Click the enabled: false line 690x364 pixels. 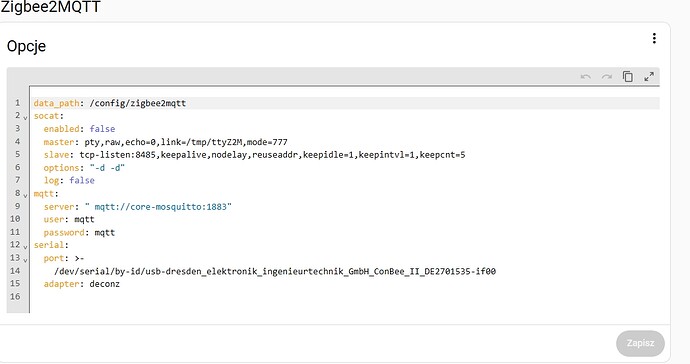[79, 129]
